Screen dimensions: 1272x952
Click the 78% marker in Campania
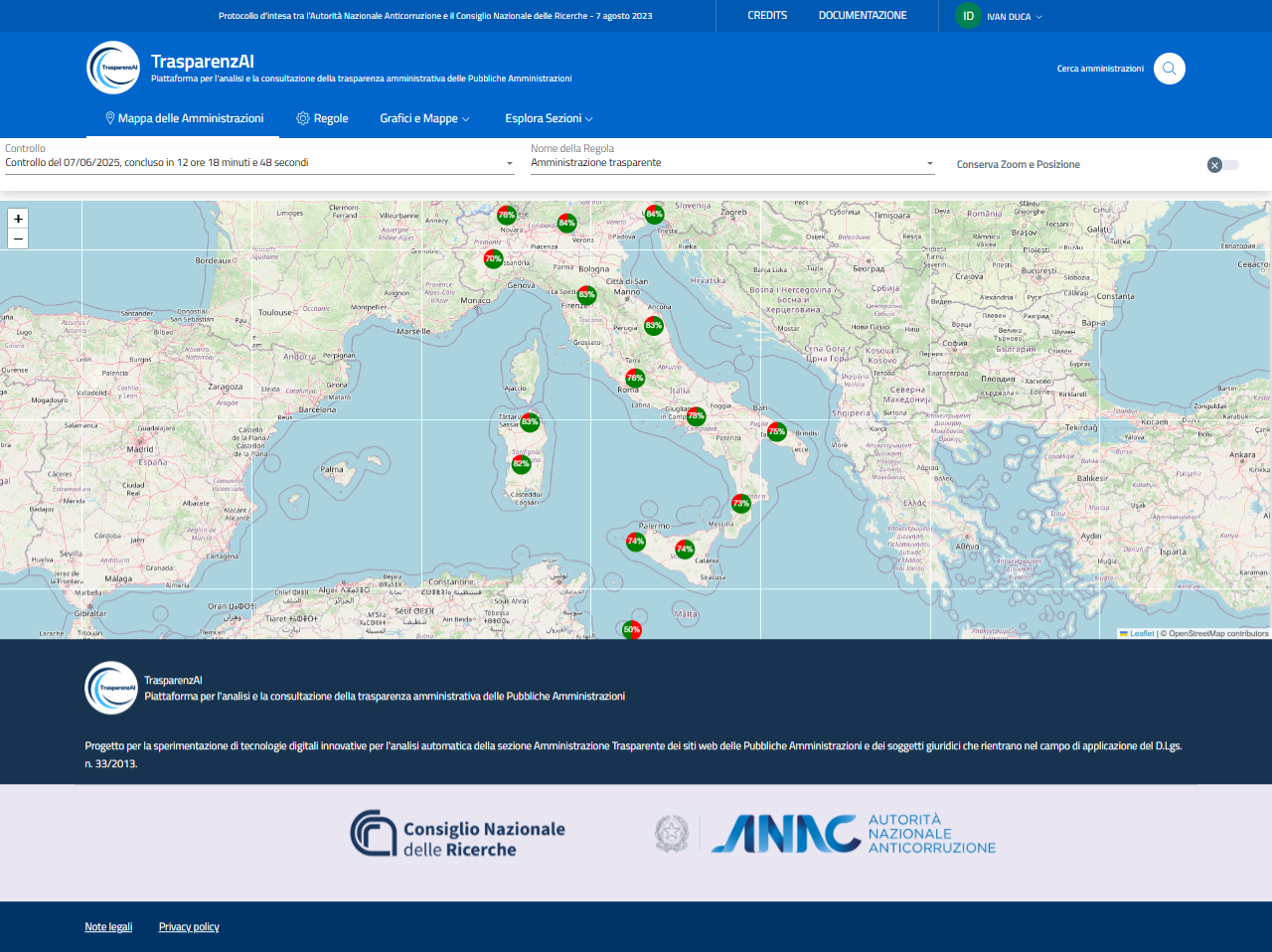[x=696, y=416]
